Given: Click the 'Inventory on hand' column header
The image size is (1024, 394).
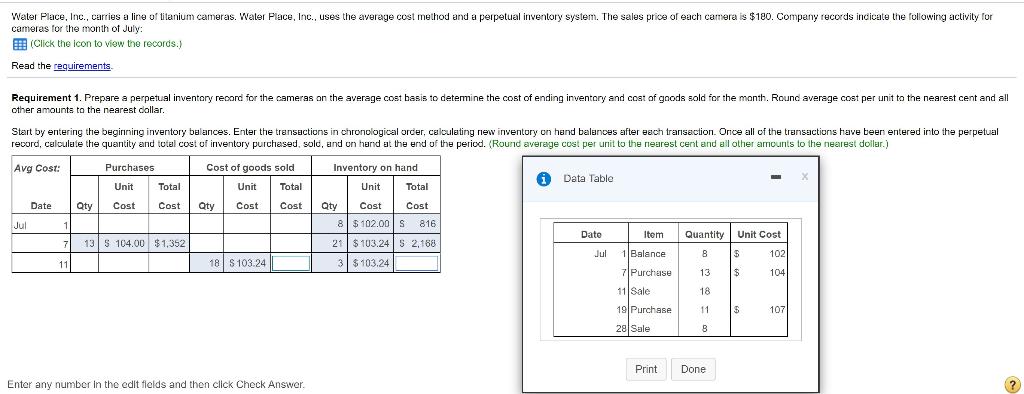Looking at the screenshot, I should (376, 167).
